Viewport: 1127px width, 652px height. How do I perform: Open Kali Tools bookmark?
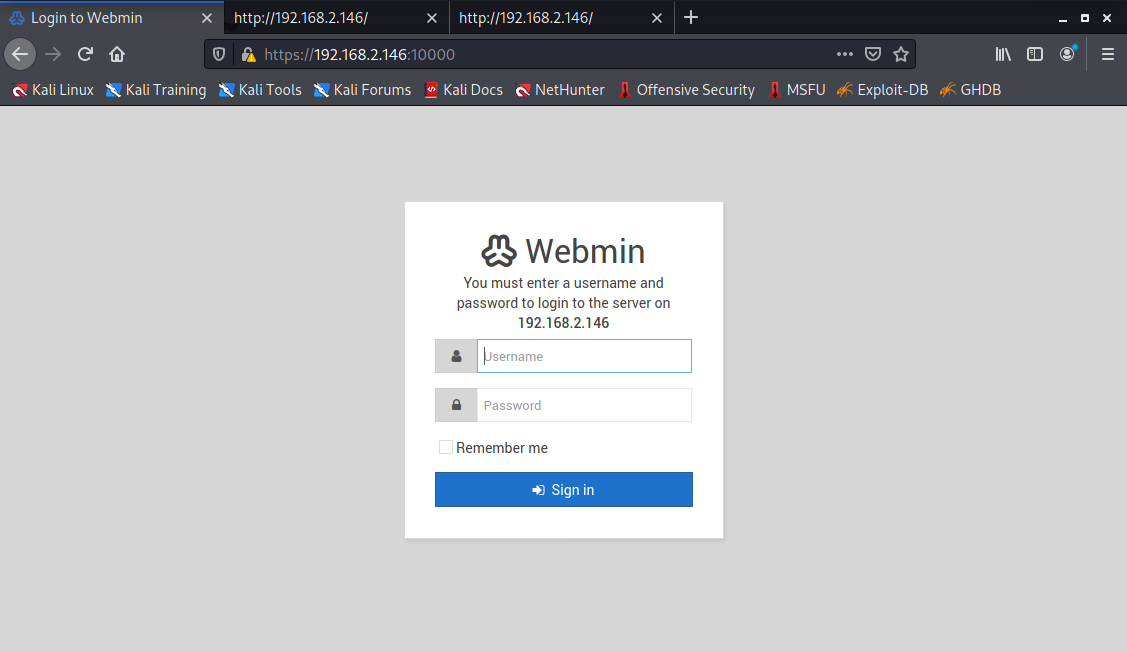tap(260, 90)
